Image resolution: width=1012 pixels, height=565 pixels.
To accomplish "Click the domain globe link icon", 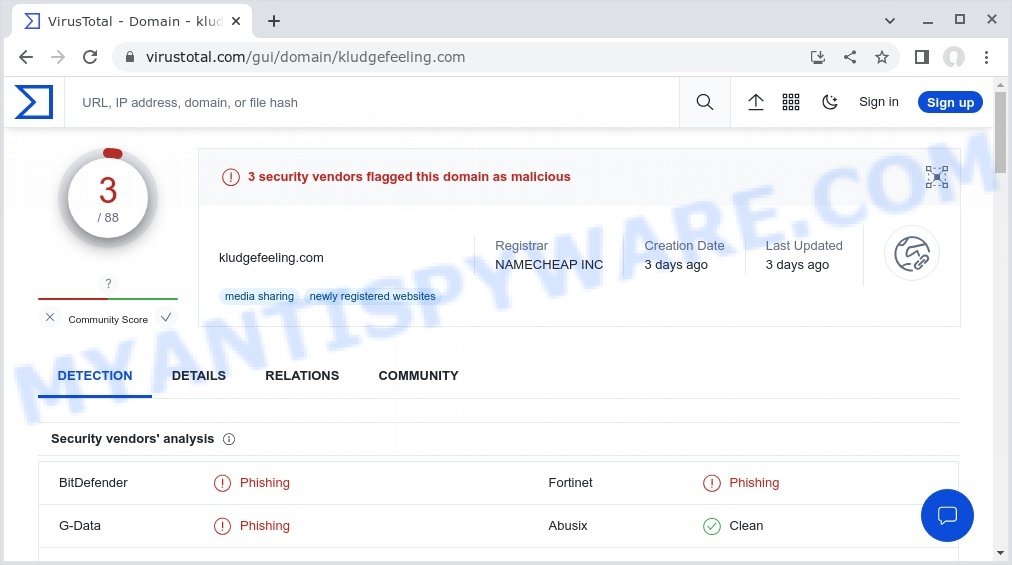I will (x=911, y=253).
